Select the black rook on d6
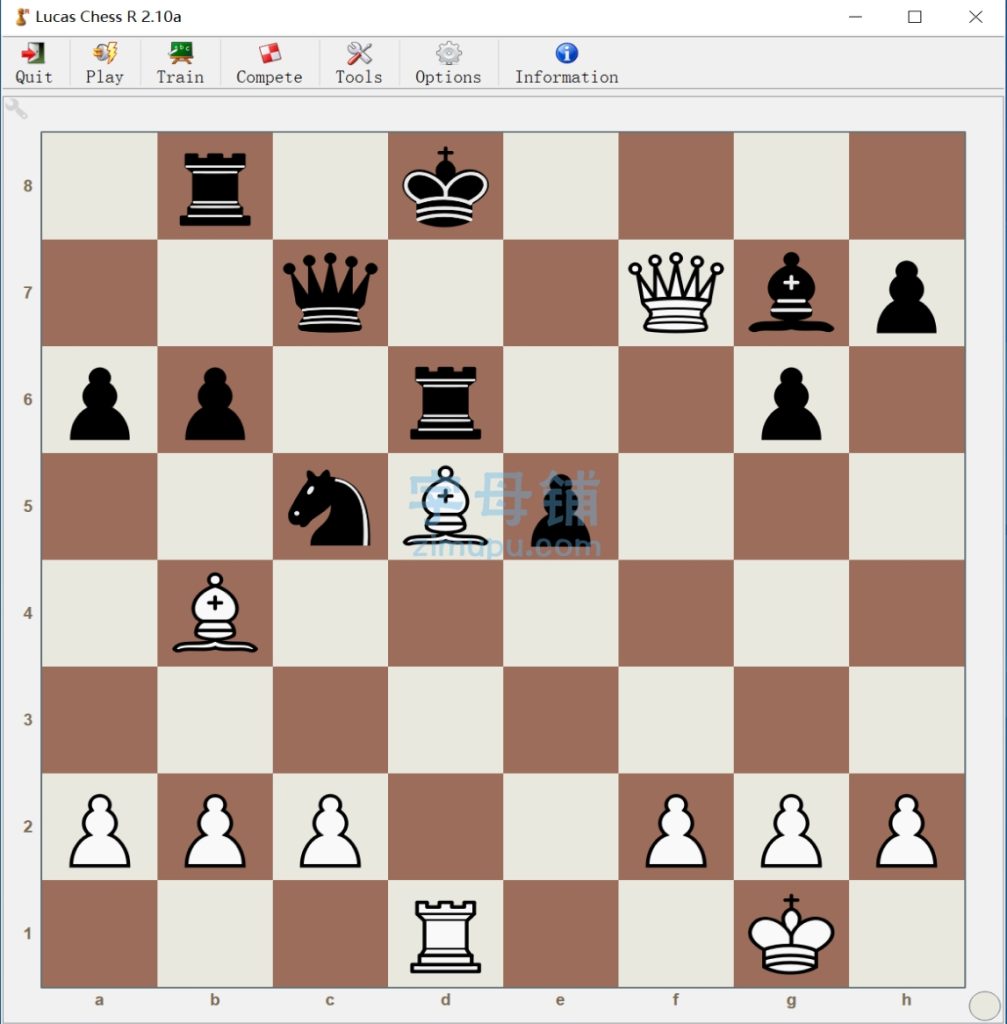The height and width of the screenshot is (1024, 1007). [x=445, y=402]
